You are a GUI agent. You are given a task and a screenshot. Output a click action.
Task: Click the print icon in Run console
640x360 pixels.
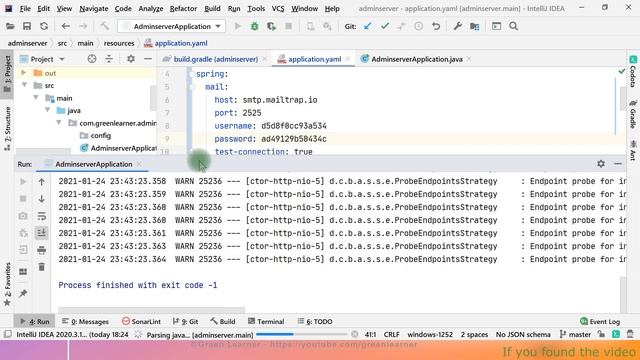click(42, 250)
